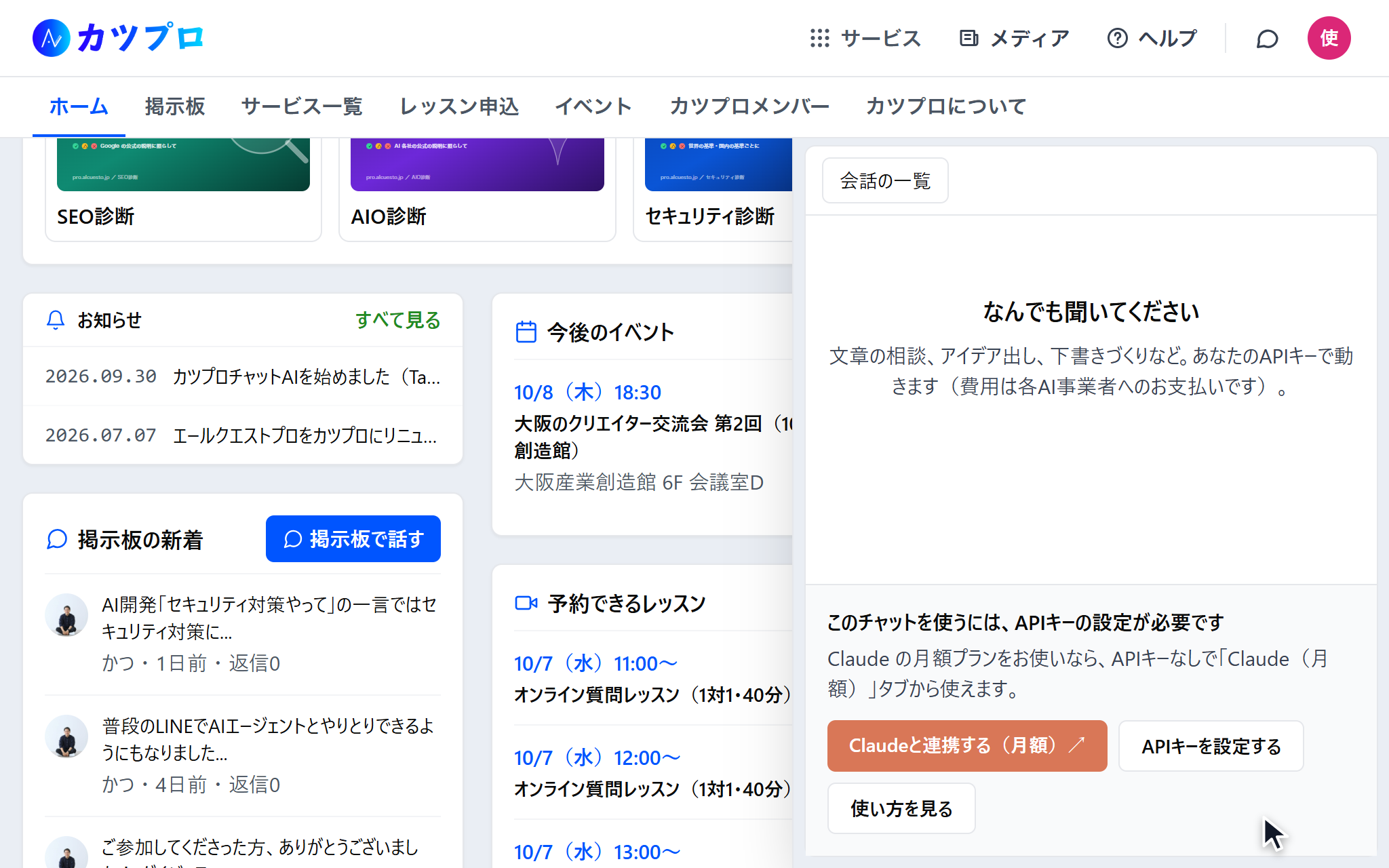Click the お知らせ section heading
The height and width of the screenshot is (868, 1389).
(110, 320)
